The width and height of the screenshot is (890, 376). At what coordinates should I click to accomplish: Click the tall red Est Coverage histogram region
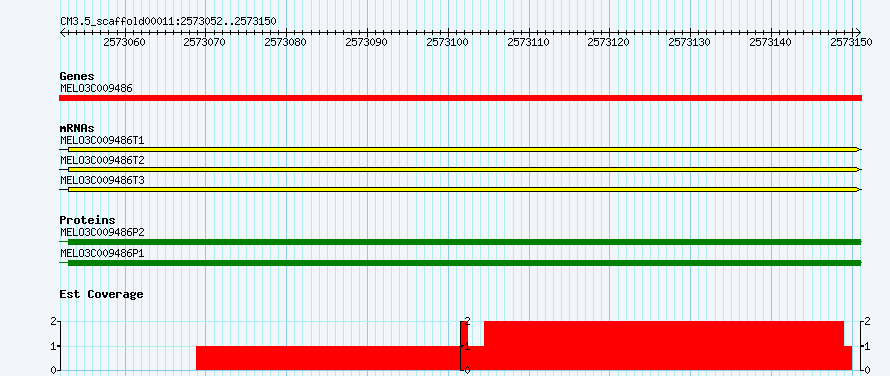[664, 345]
